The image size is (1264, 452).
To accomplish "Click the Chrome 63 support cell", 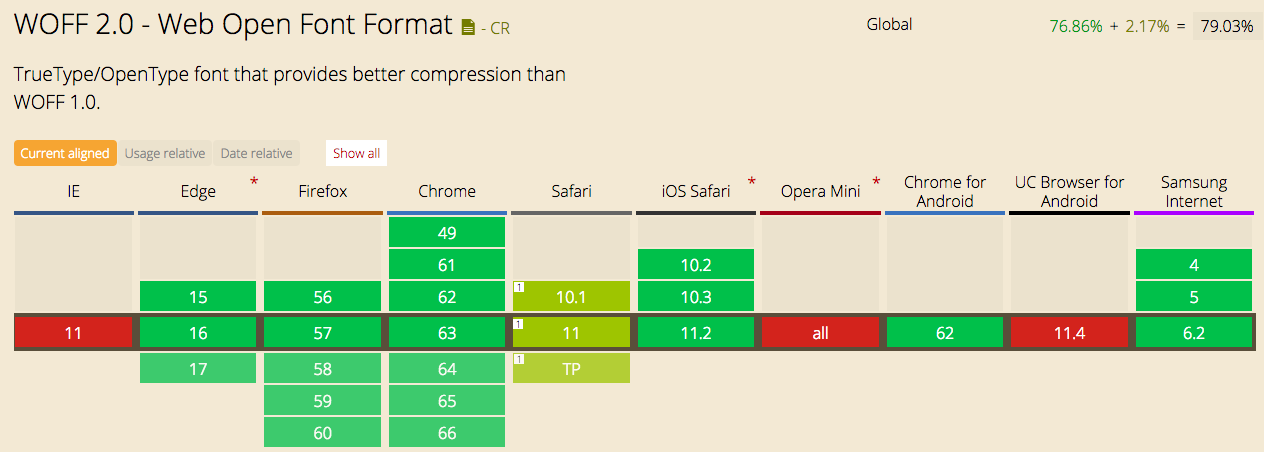I will click(x=446, y=333).
